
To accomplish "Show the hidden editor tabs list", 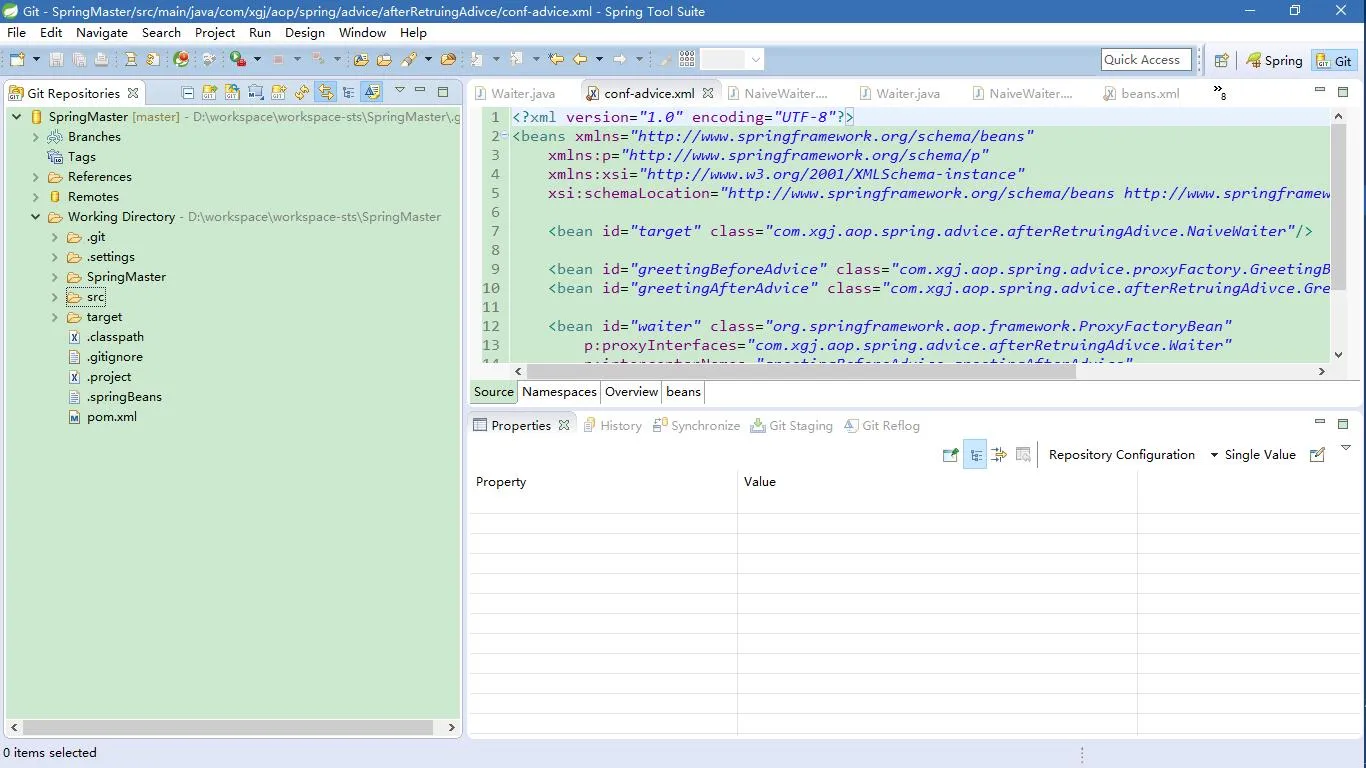I will click(1220, 92).
